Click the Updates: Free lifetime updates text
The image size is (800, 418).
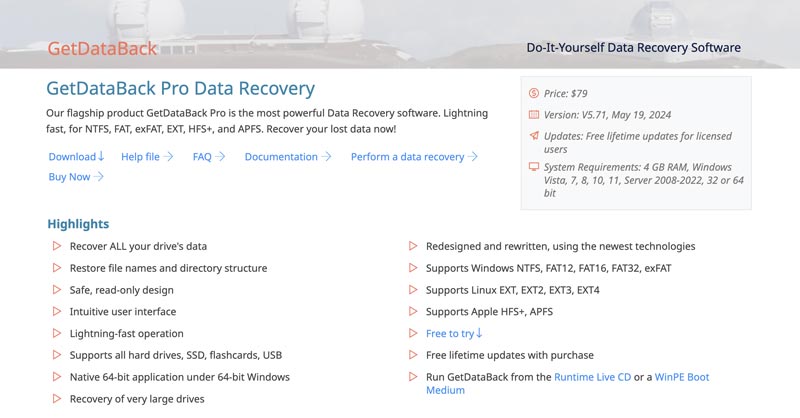(638, 142)
